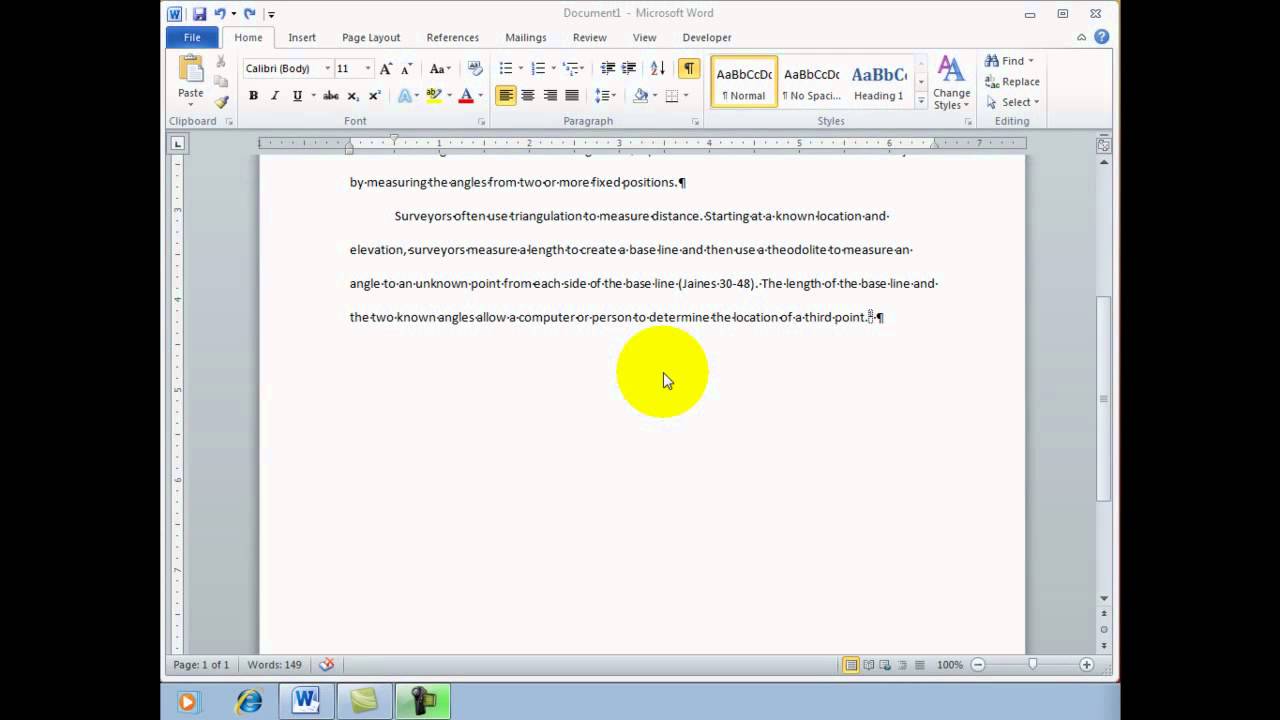Toggle strikethrough on selected text
The image size is (1280, 720).
coord(331,96)
